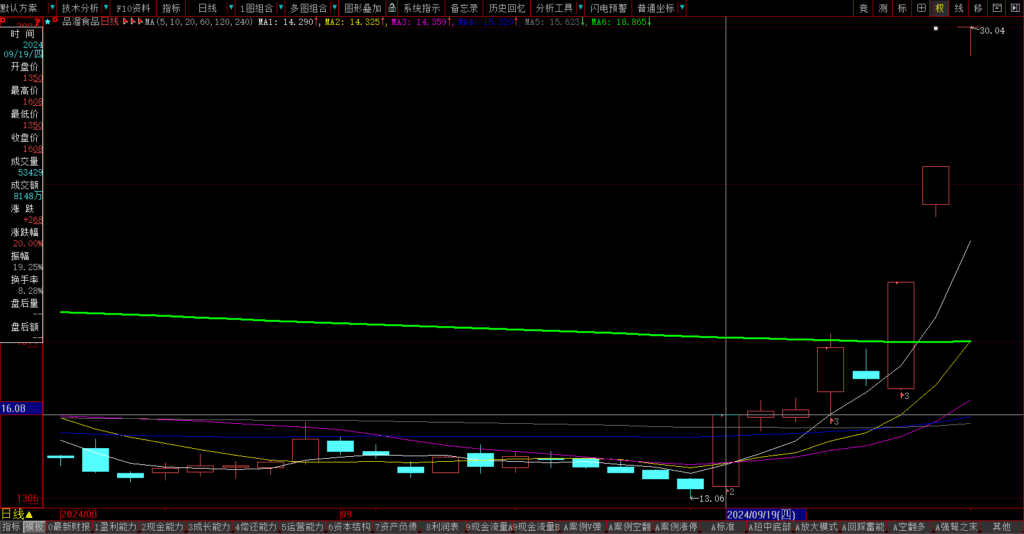Image resolution: width=1024 pixels, height=534 pixels.
Task: Click the star icon before 品渥食品
Action: click(47, 20)
